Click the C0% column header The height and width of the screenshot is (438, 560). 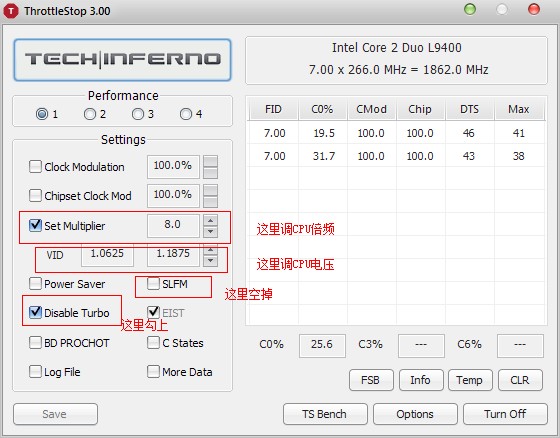click(322, 109)
